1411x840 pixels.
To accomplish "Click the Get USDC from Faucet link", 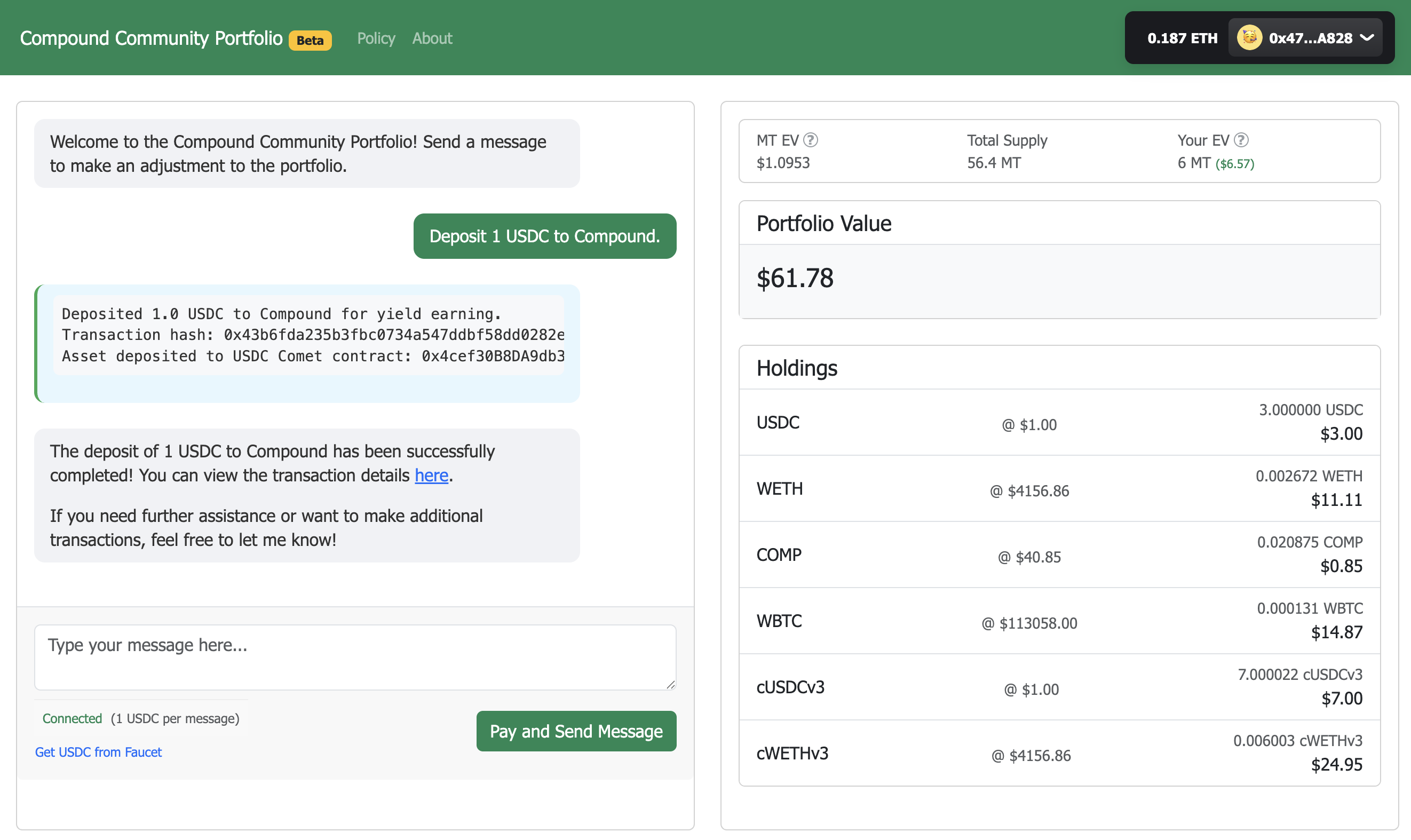I will click(99, 752).
